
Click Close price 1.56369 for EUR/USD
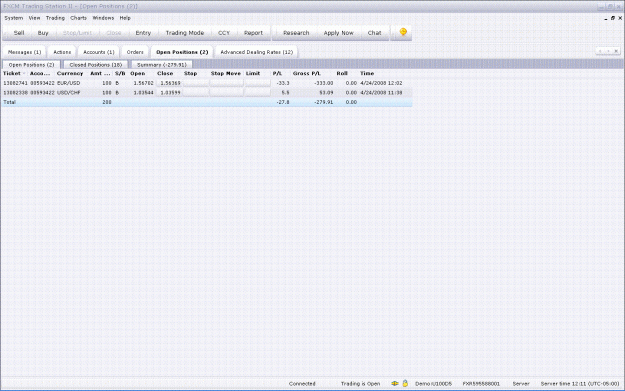click(170, 83)
